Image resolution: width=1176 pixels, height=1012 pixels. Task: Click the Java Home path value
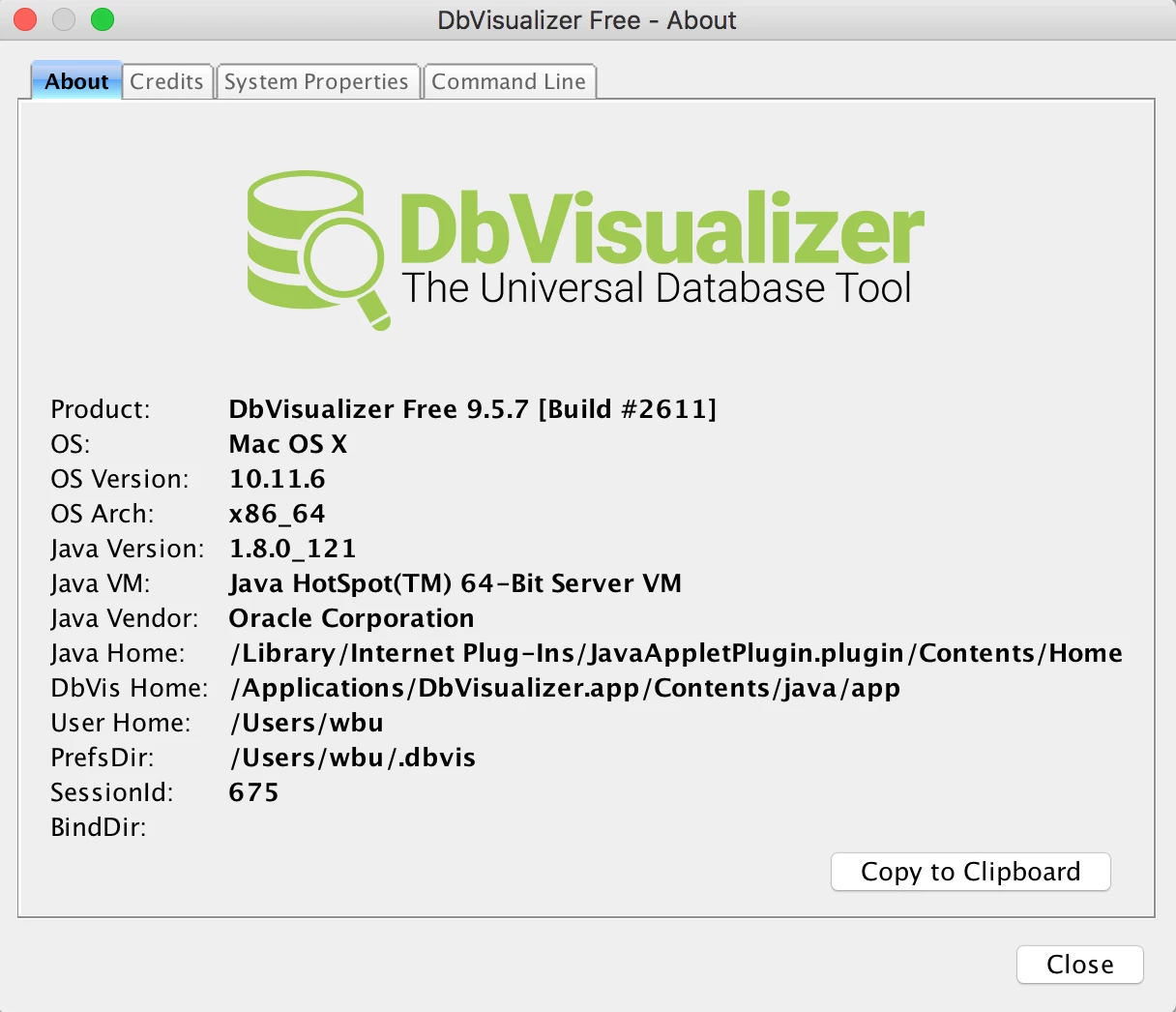click(676, 653)
